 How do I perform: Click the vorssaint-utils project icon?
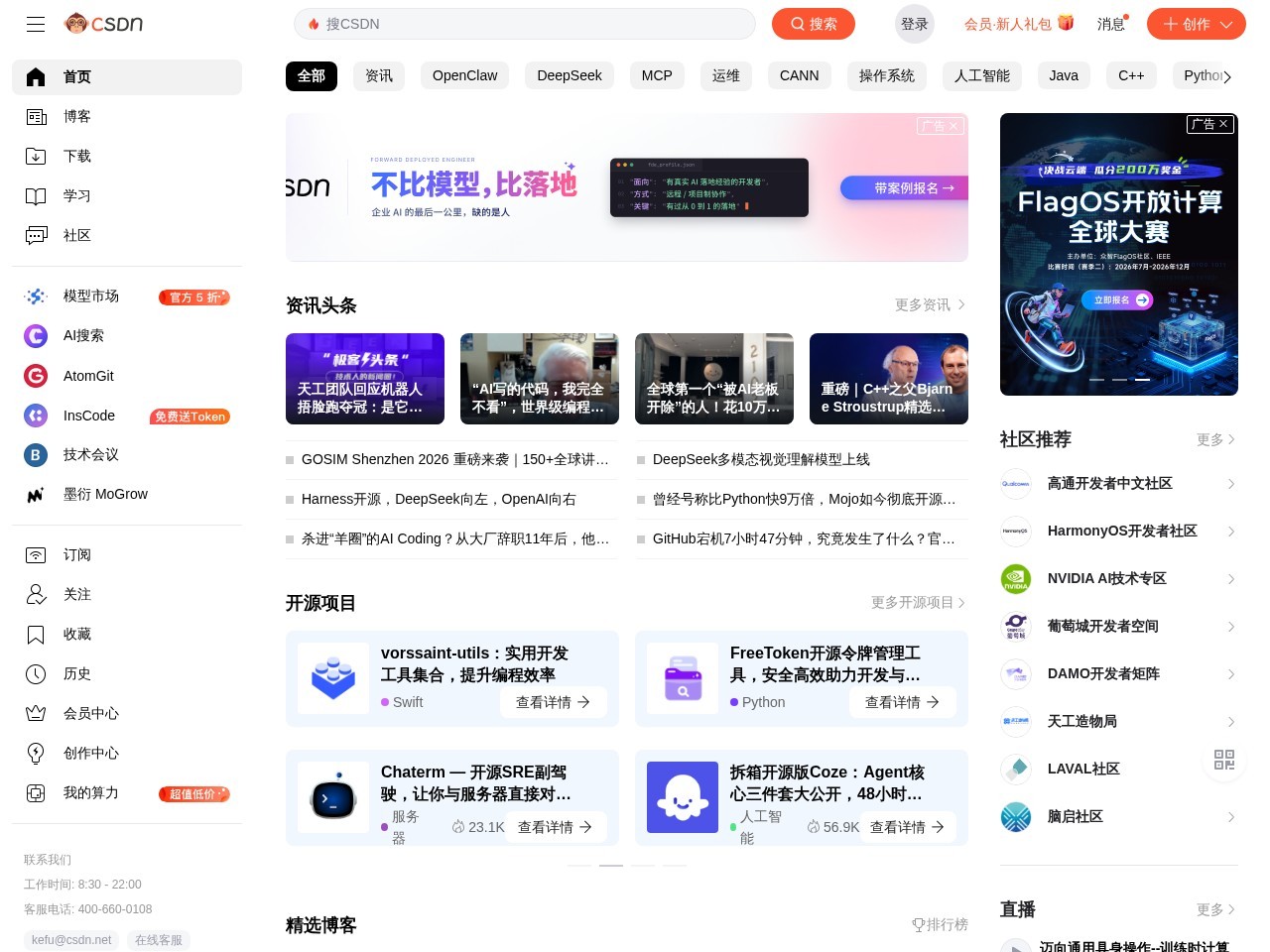pos(333,678)
